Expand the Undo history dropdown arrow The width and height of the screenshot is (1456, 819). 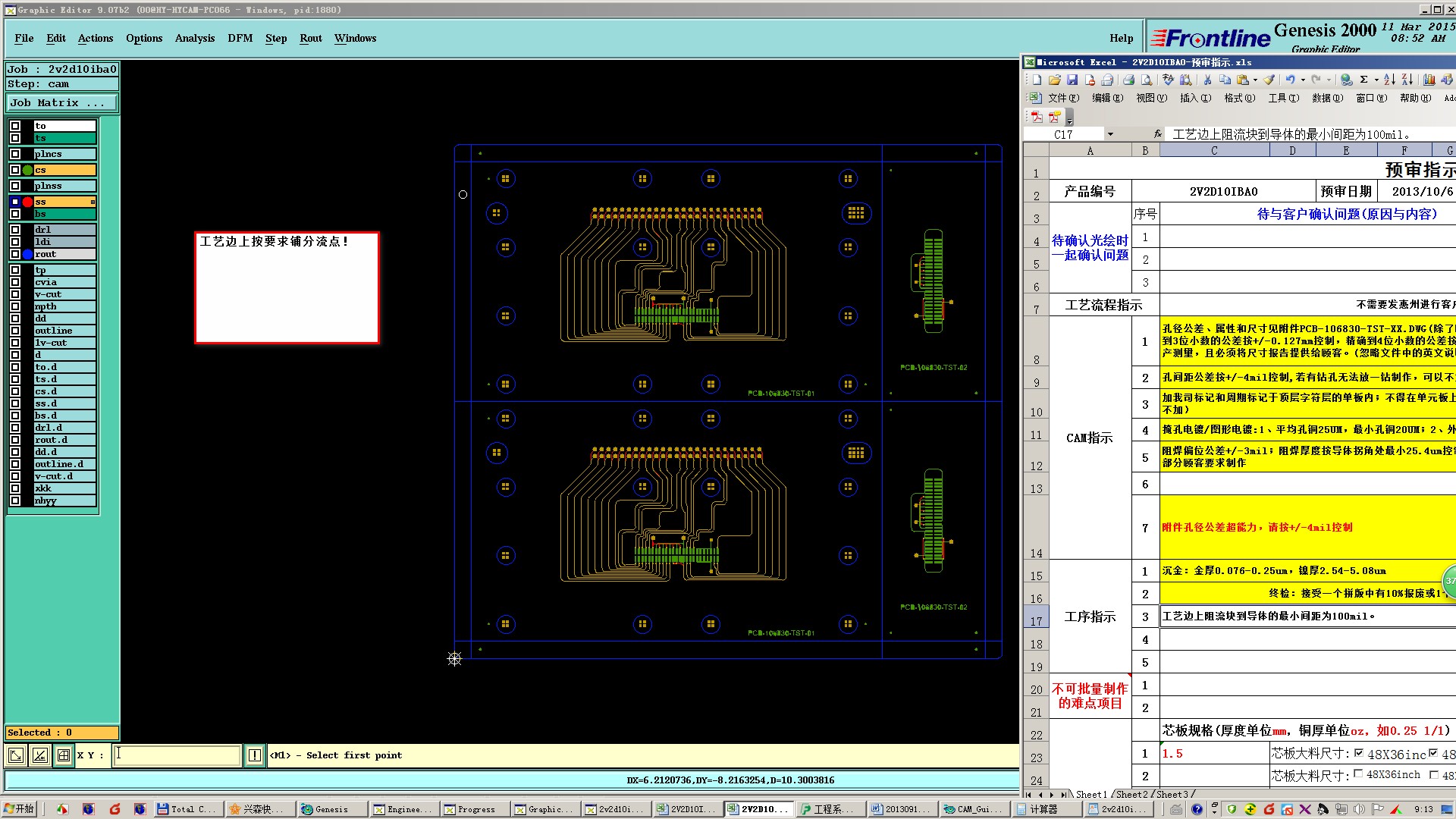1303,80
